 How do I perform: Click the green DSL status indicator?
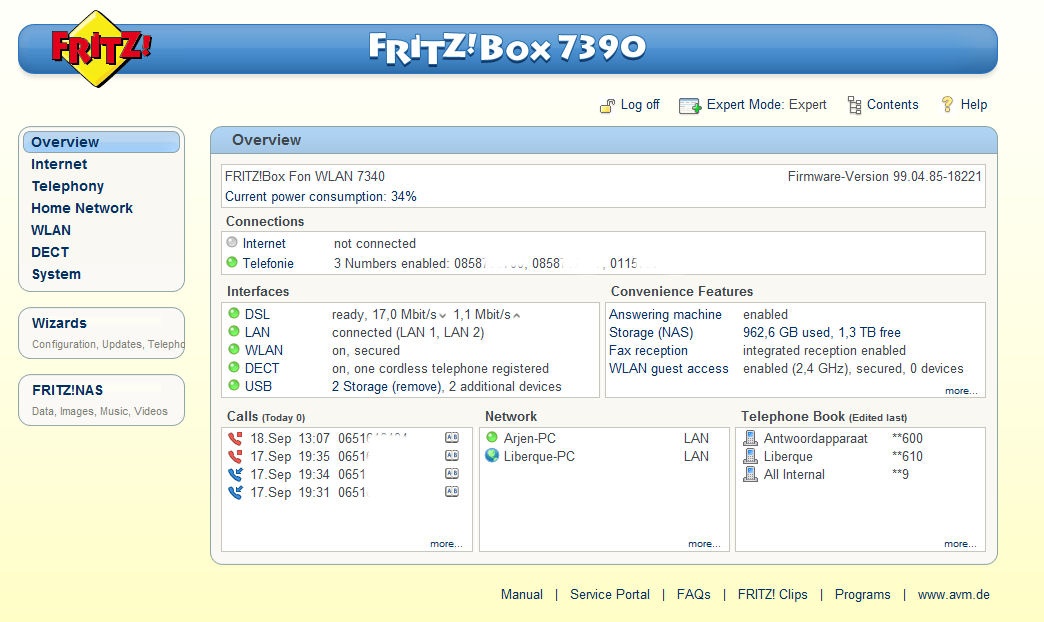(234, 313)
